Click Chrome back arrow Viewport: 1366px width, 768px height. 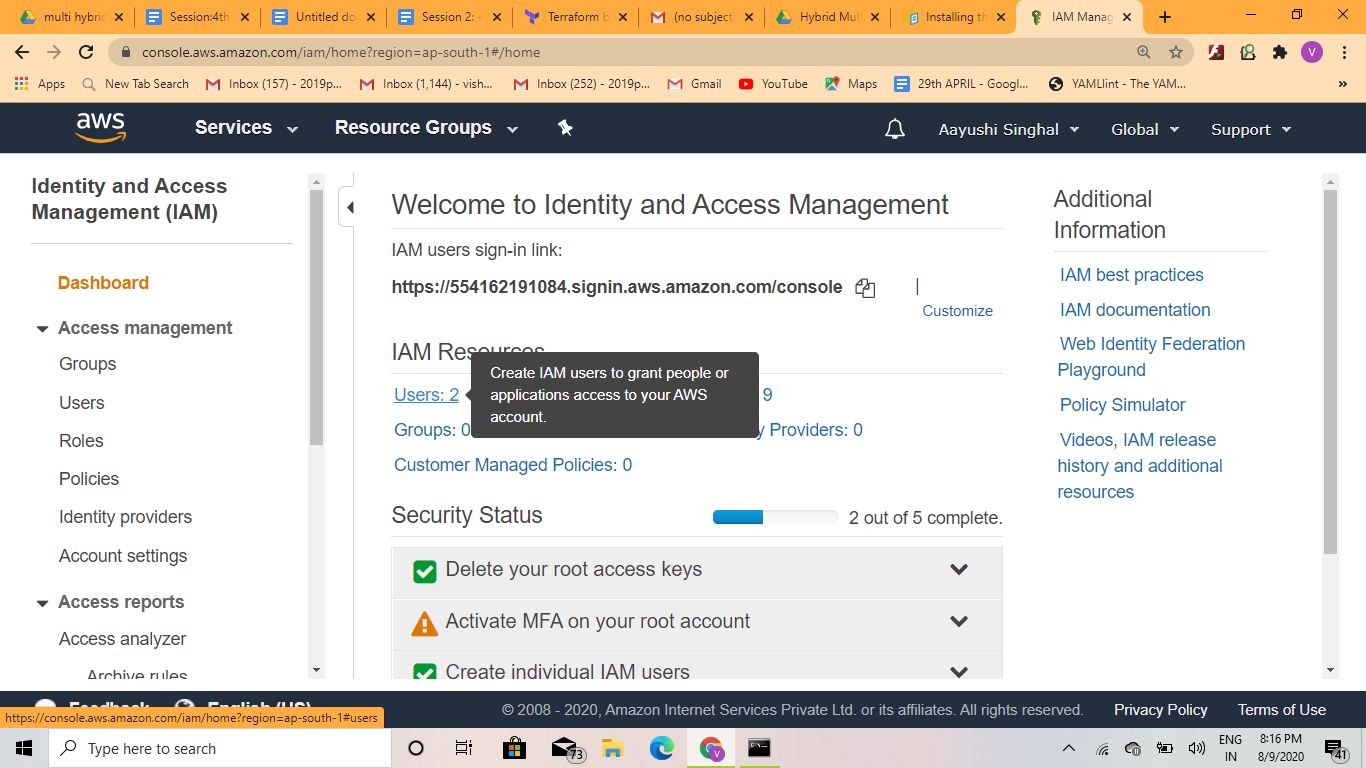pyautogui.click(x=22, y=52)
